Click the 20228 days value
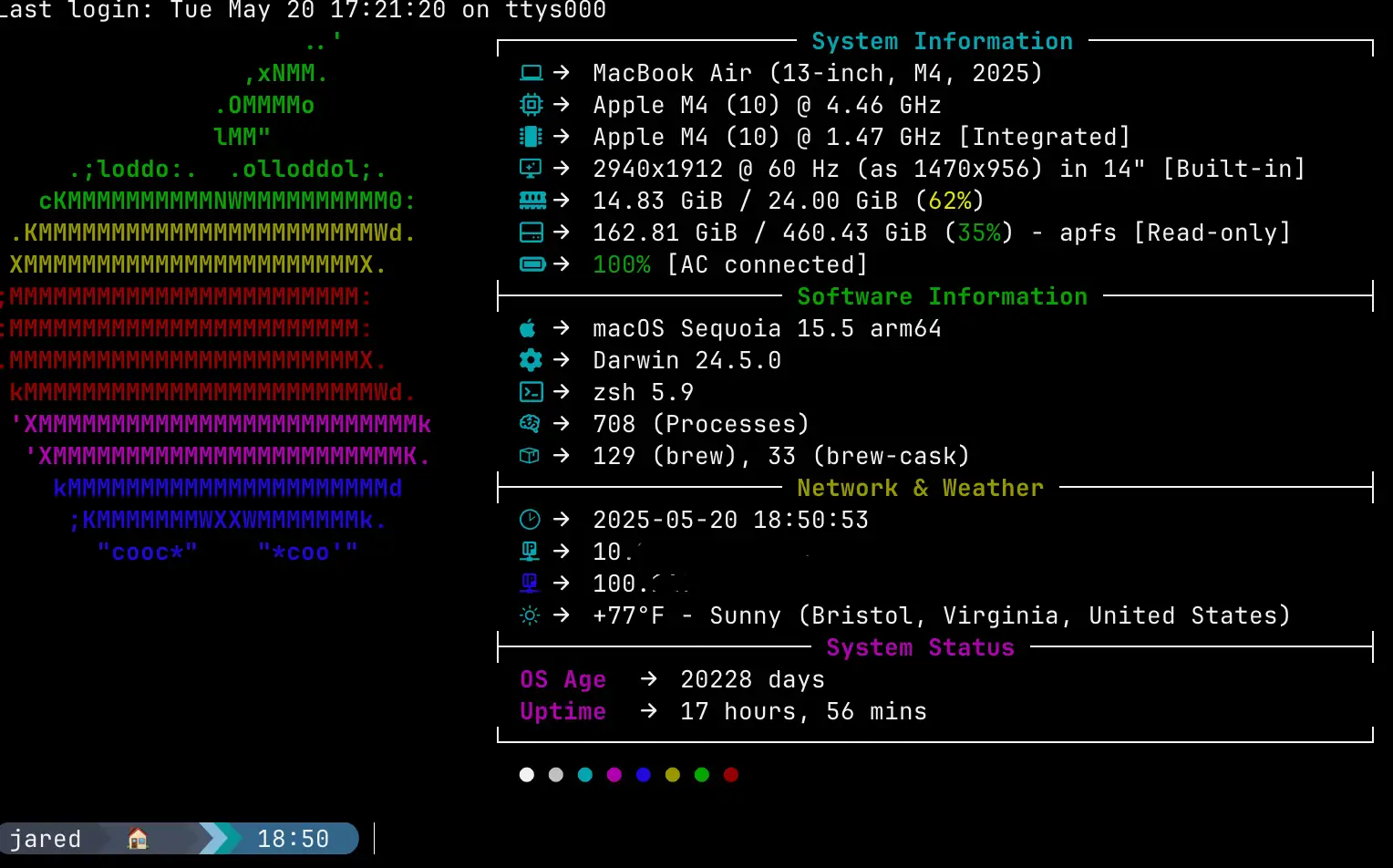 tap(752, 679)
